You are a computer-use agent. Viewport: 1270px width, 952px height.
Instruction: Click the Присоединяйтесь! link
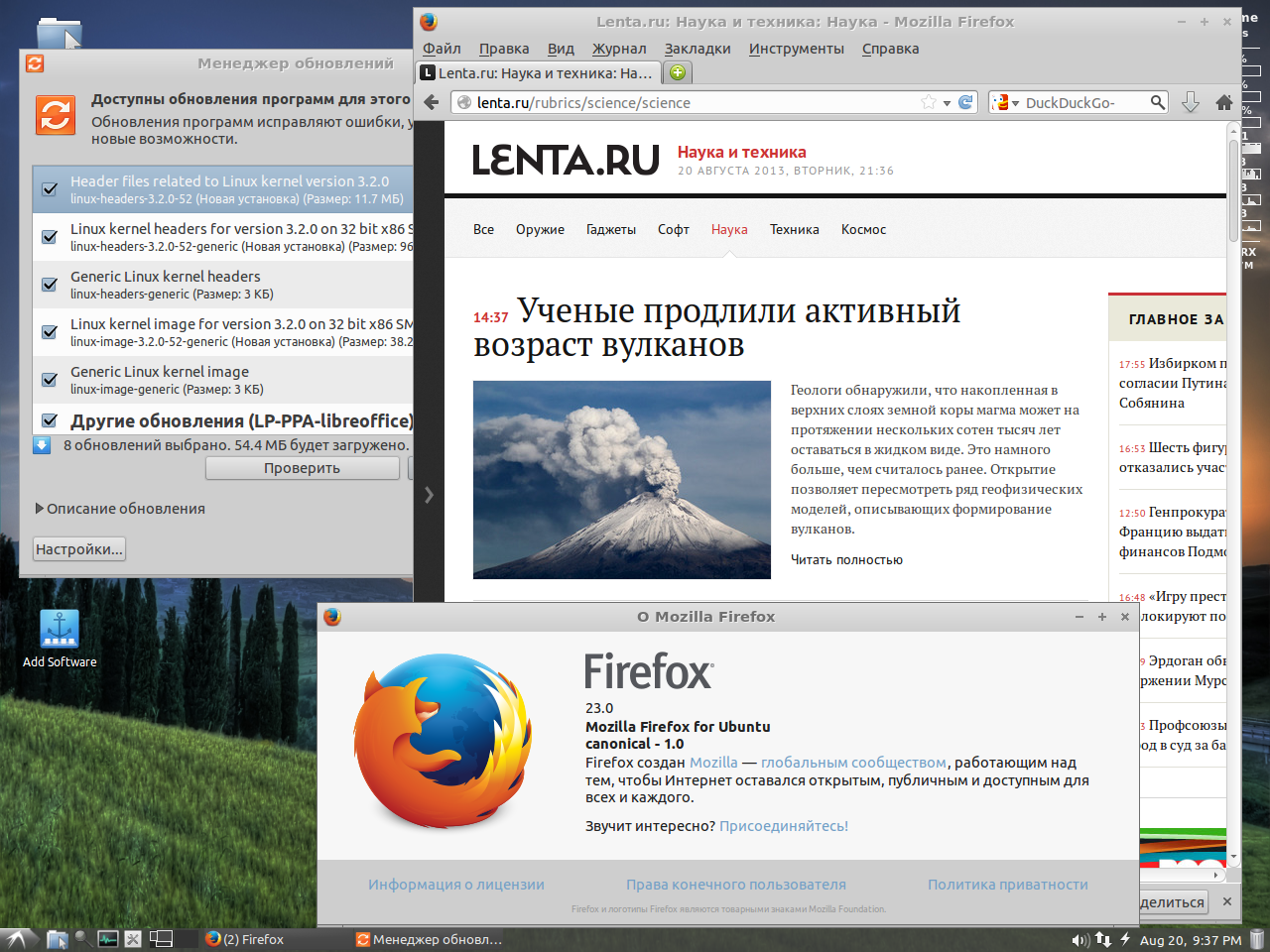[784, 826]
